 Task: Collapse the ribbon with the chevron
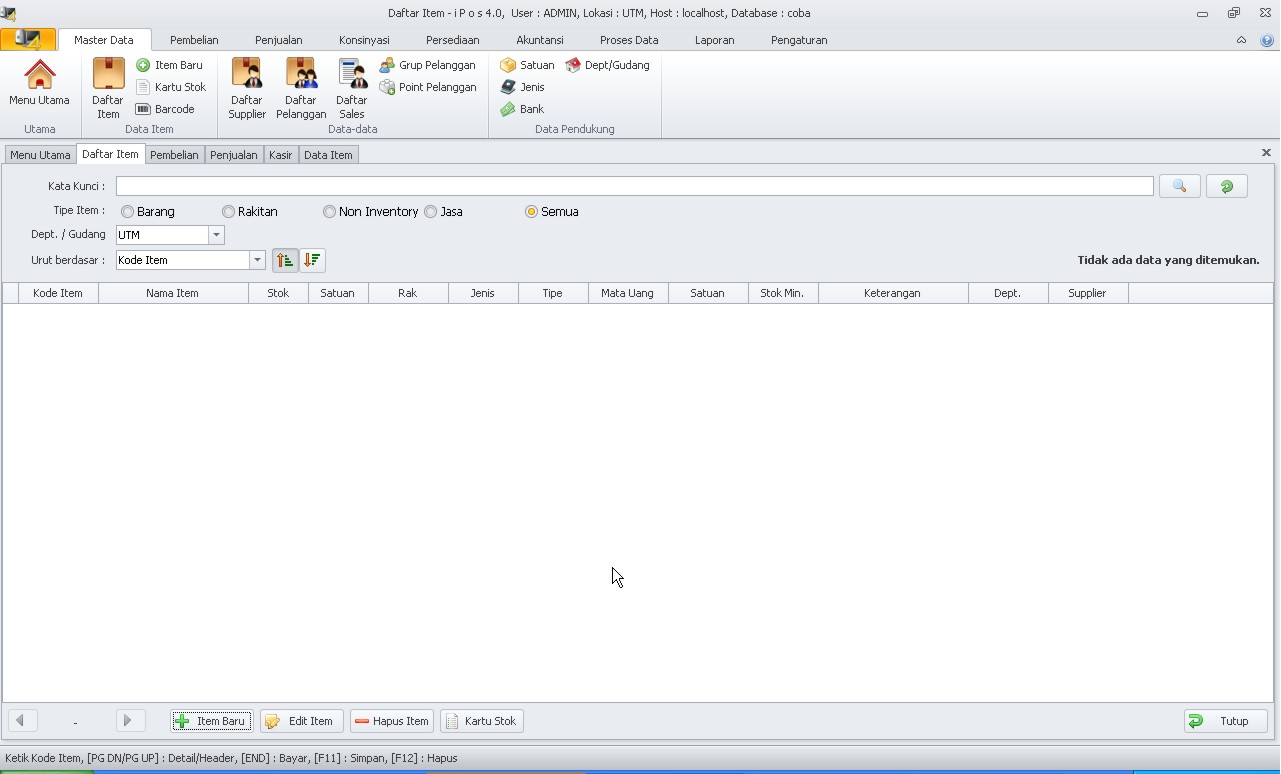tap(1241, 40)
